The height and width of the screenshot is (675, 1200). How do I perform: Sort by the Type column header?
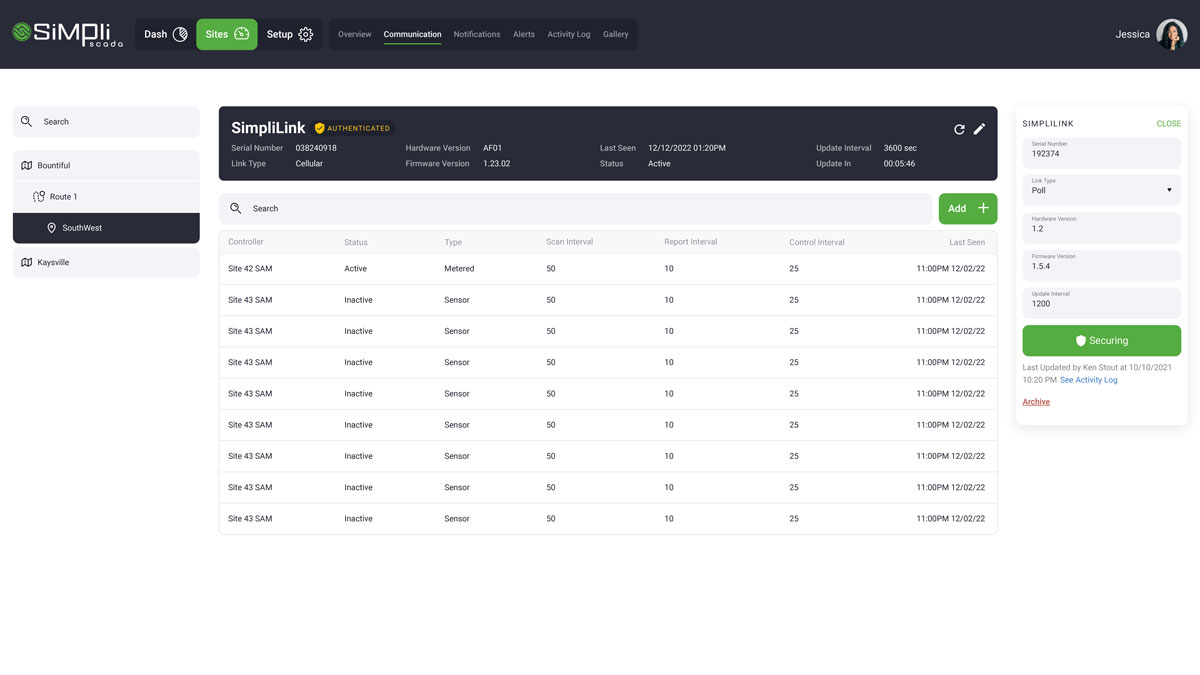(x=453, y=242)
